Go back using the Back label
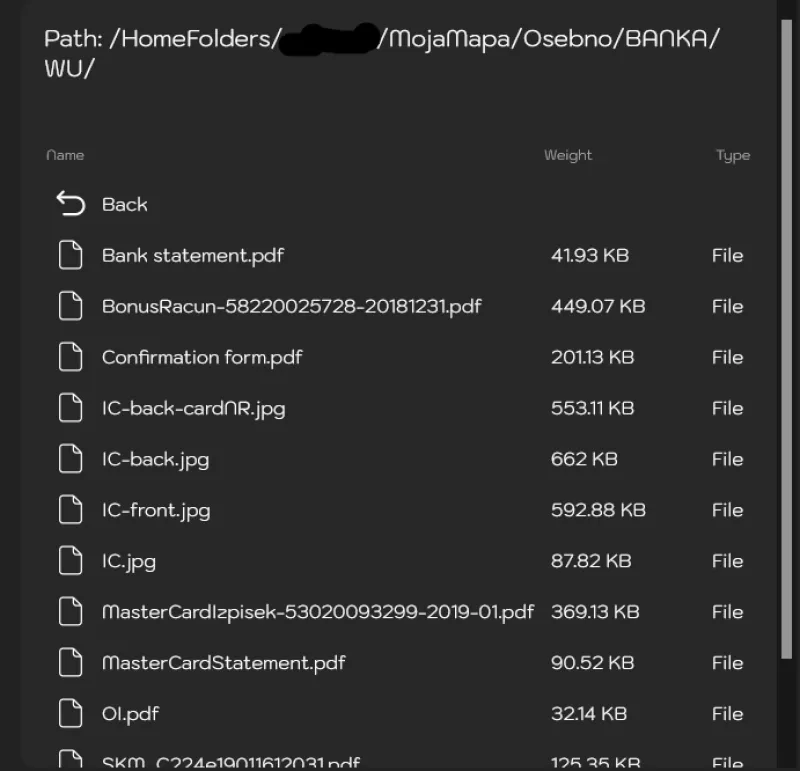 click(x=125, y=204)
